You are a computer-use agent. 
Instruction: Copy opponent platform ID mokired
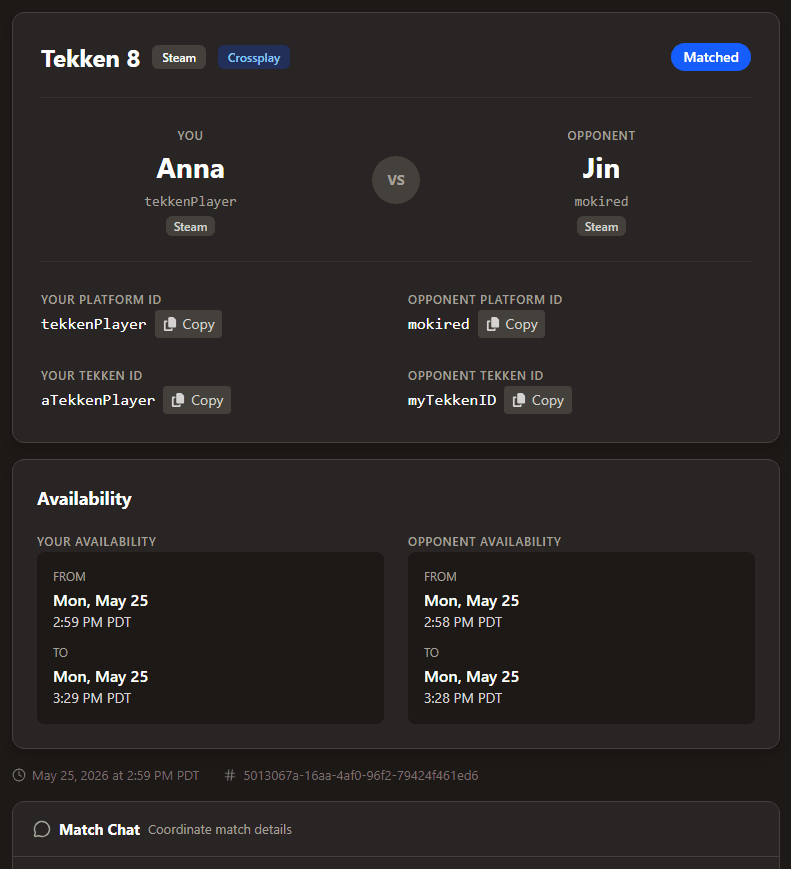[x=511, y=324]
